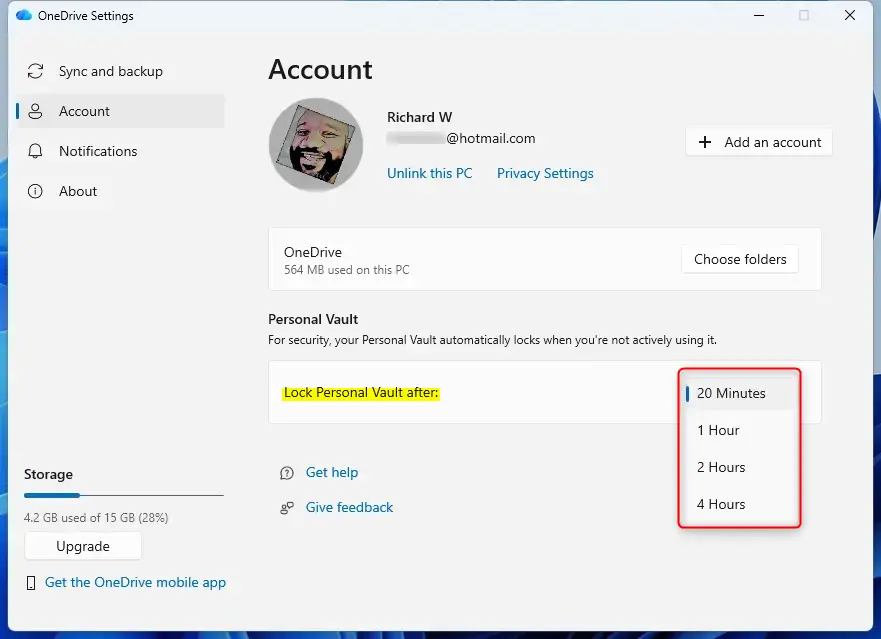Viewport: 881px width, 639px height.
Task: Click the Unlink this PC link
Action: pos(429,173)
